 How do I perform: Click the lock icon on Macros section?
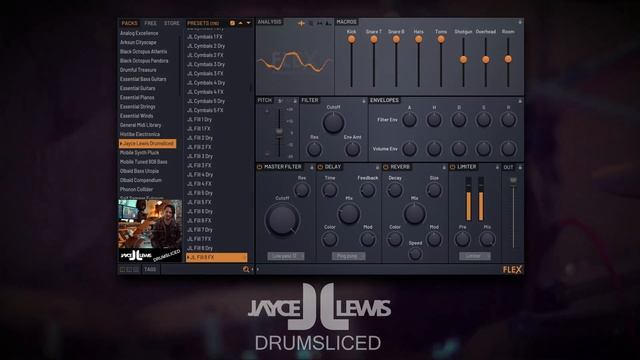pos(520,22)
